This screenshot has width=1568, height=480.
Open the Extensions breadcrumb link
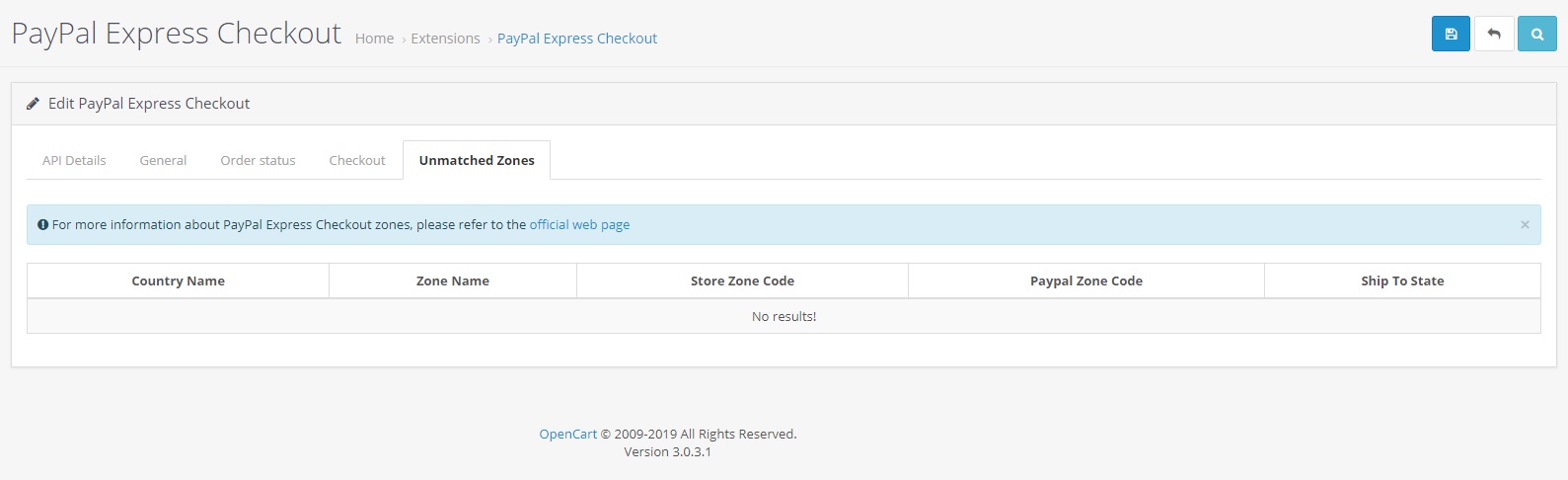point(445,39)
